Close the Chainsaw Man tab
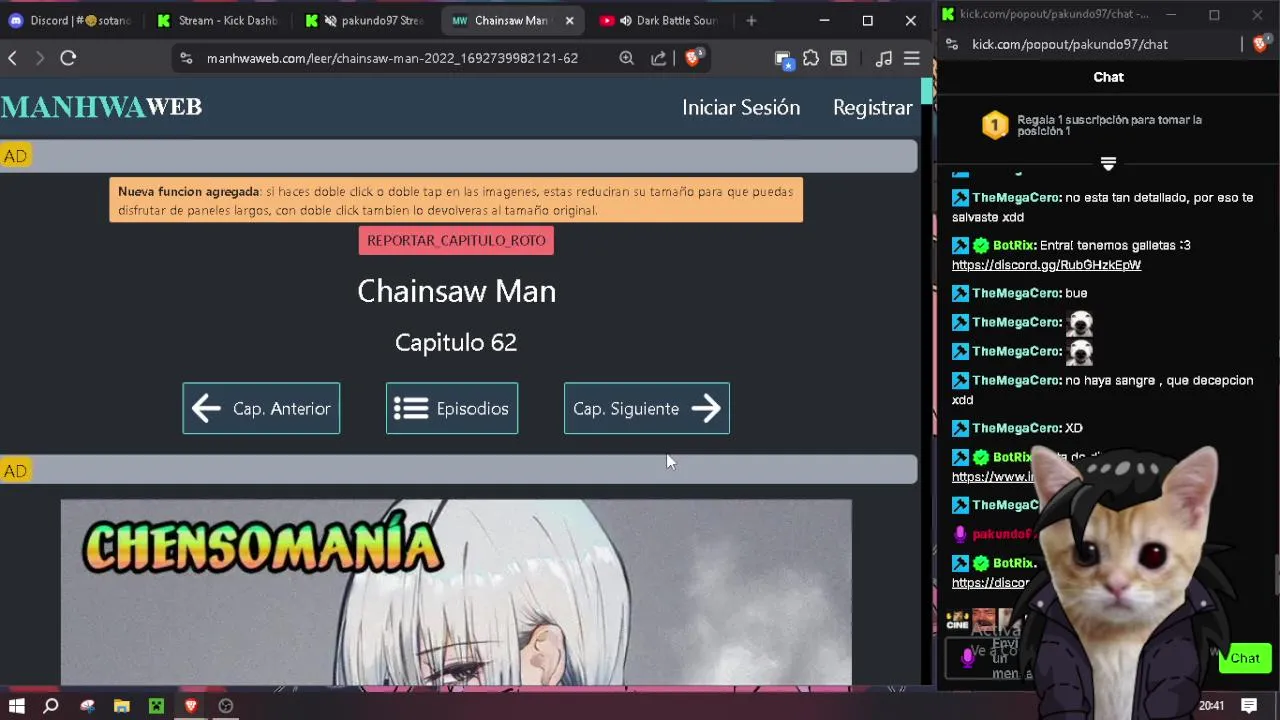 coord(570,20)
